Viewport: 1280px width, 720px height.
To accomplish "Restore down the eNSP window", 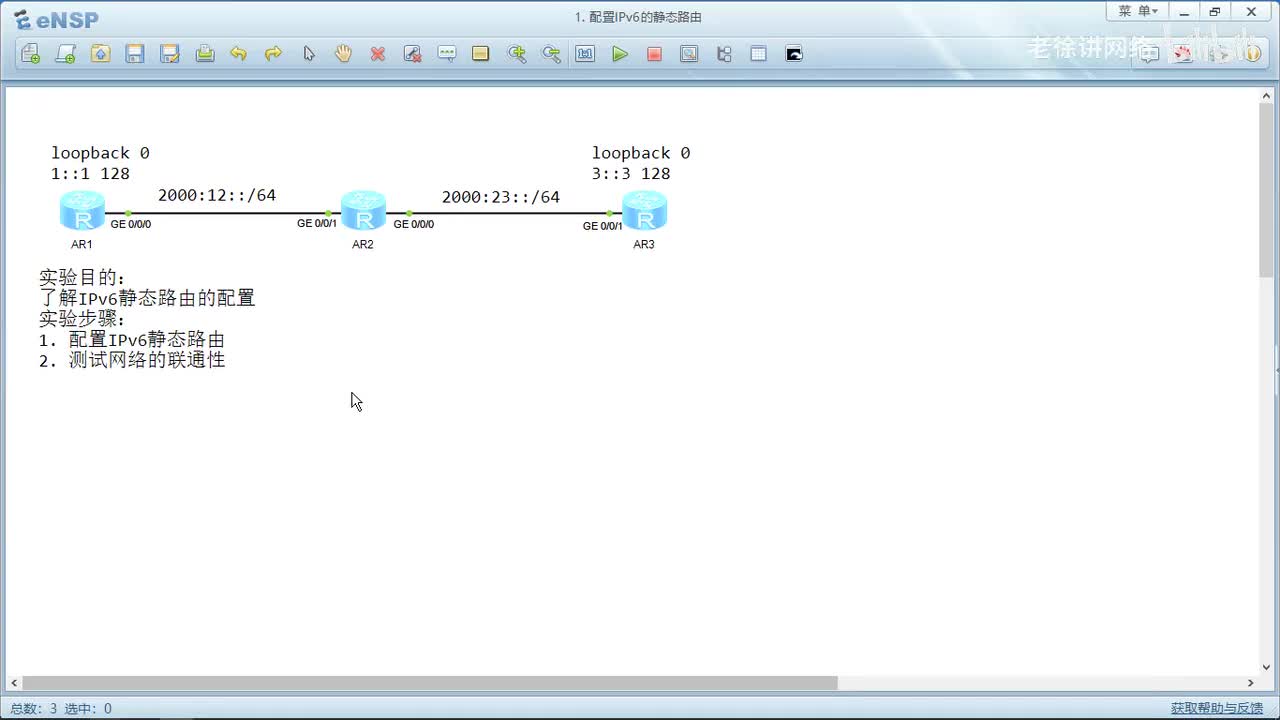I will (1215, 11).
